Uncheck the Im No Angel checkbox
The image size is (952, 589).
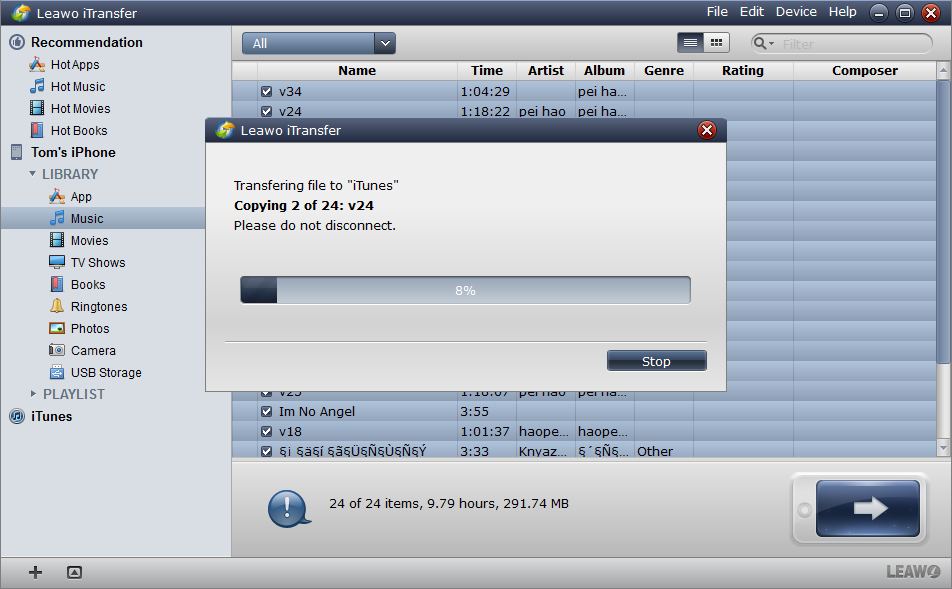(x=266, y=411)
